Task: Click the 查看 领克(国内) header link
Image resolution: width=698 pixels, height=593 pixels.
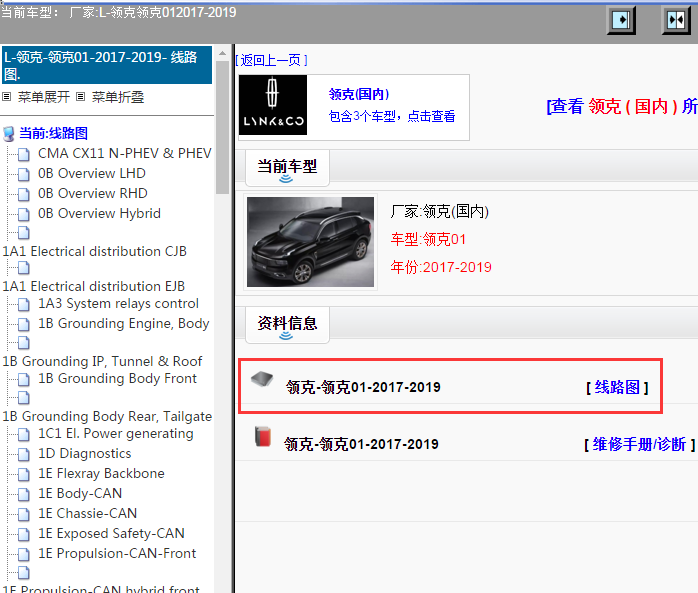Action: [622, 106]
